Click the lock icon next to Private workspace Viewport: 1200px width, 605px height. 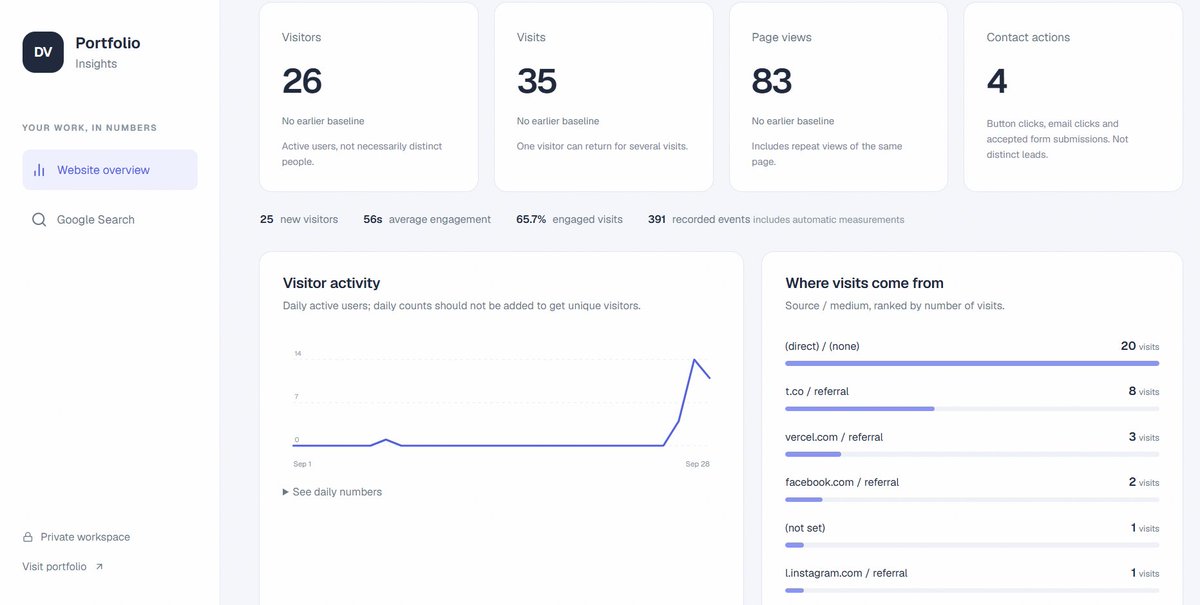tap(28, 537)
